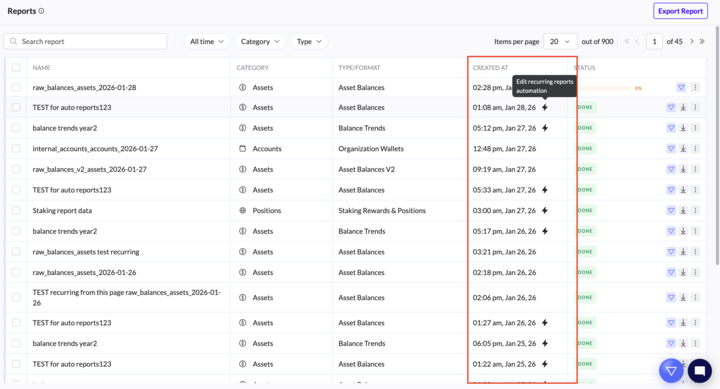Toggle the select-all checkbox in table header
Screen dimensions: 720x389
coord(16,68)
